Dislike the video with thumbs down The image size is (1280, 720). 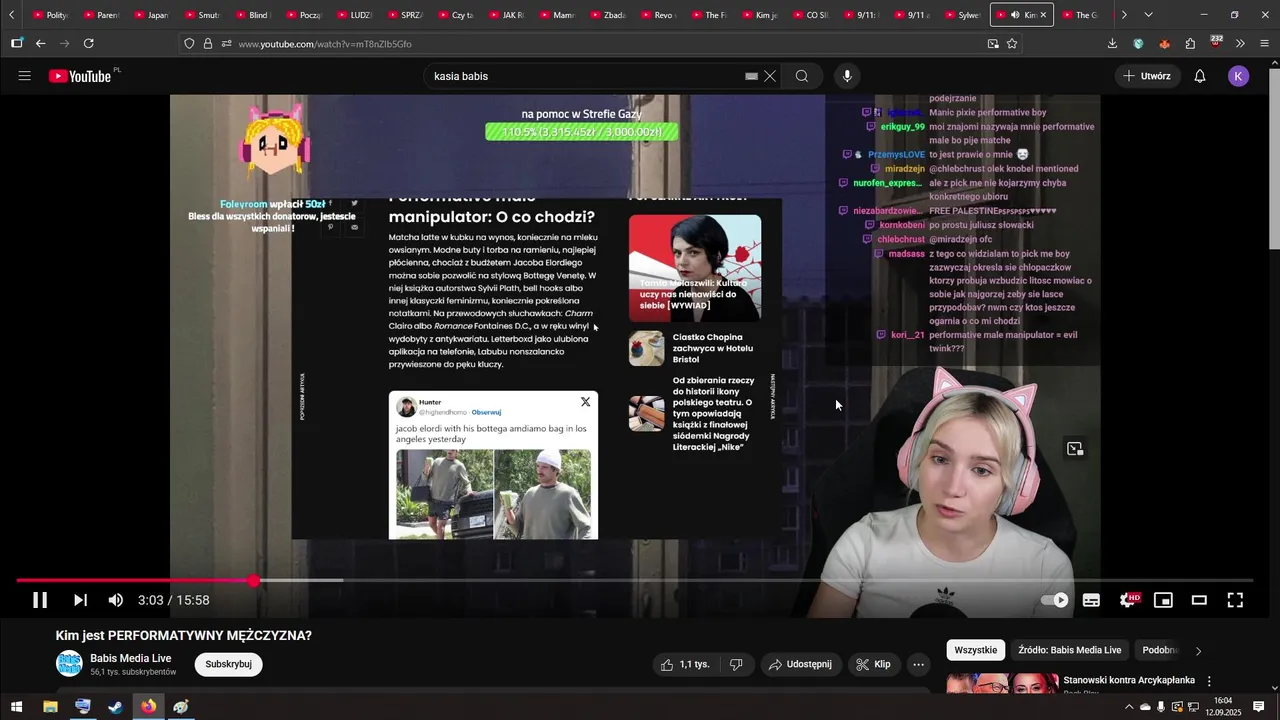pos(736,664)
